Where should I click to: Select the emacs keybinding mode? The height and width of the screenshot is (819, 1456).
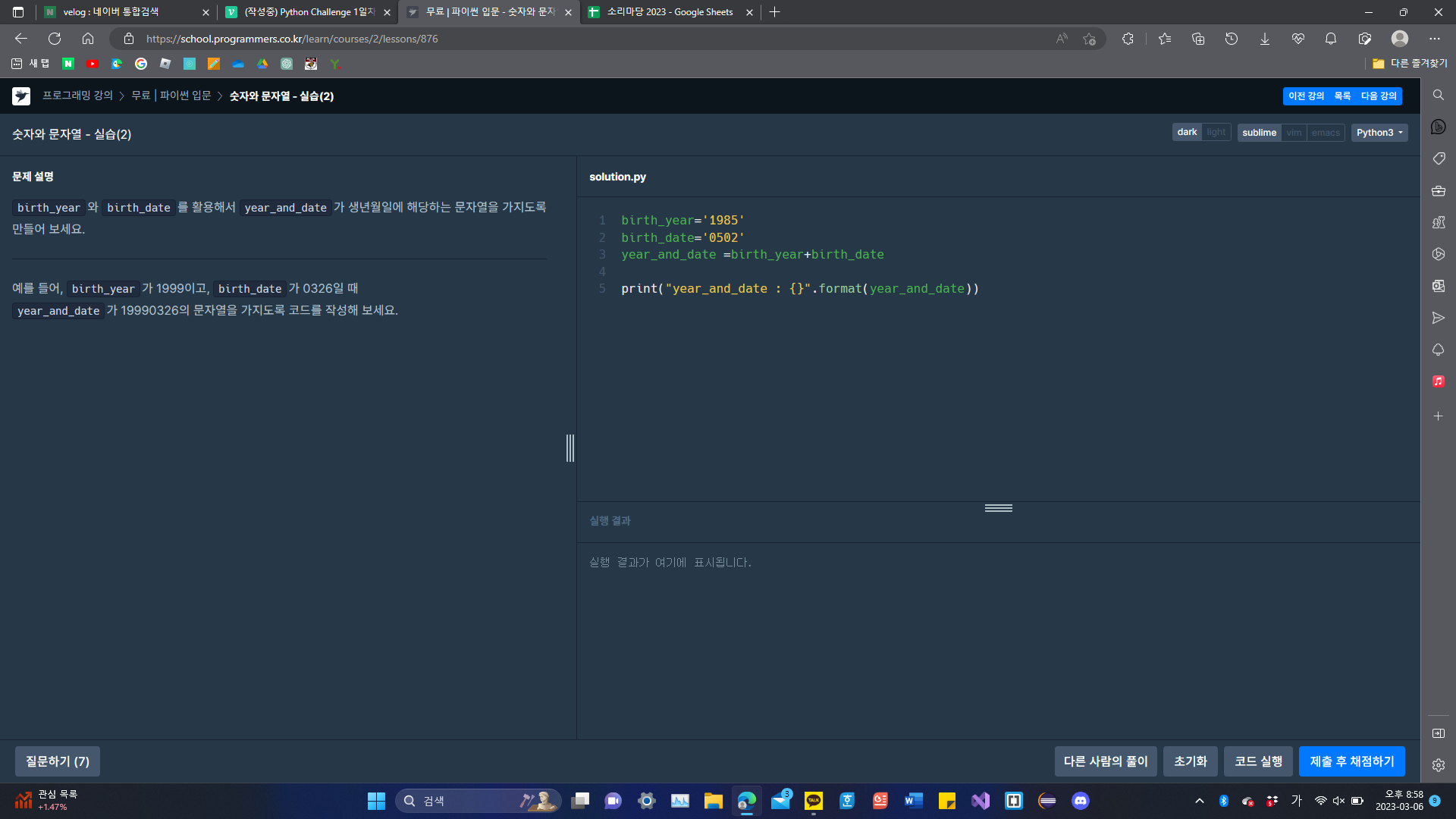coord(1325,133)
